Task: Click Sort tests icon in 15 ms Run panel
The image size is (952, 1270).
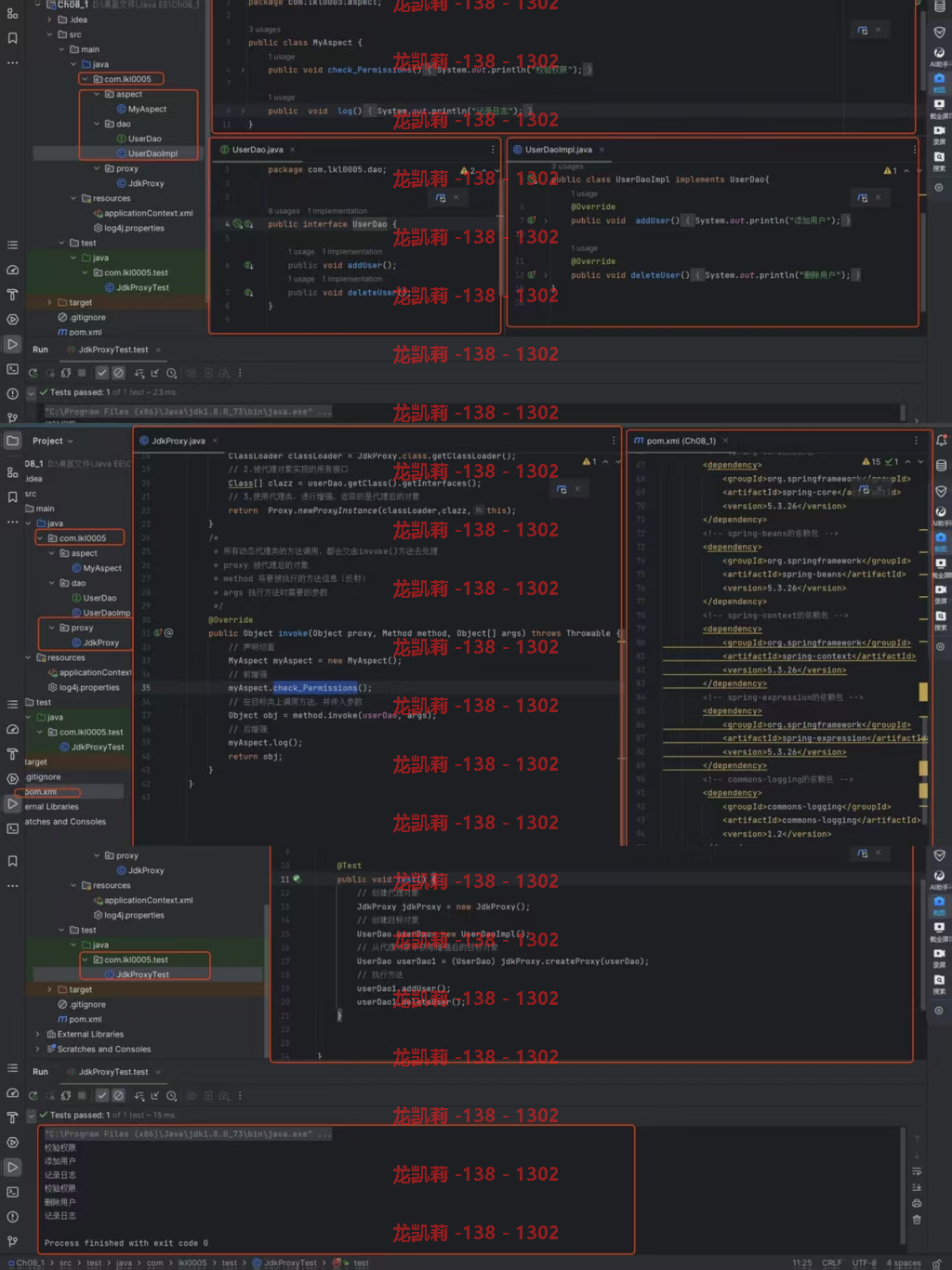Action: click(x=139, y=1096)
